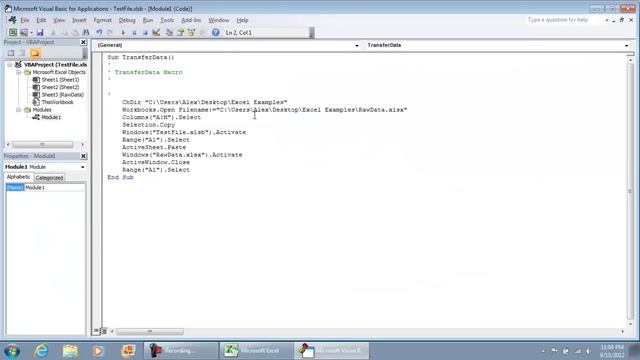The width and height of the screenshot is (640, 360).
Task: Open the Object Browser toolbar icon
Action: (191, 32)
